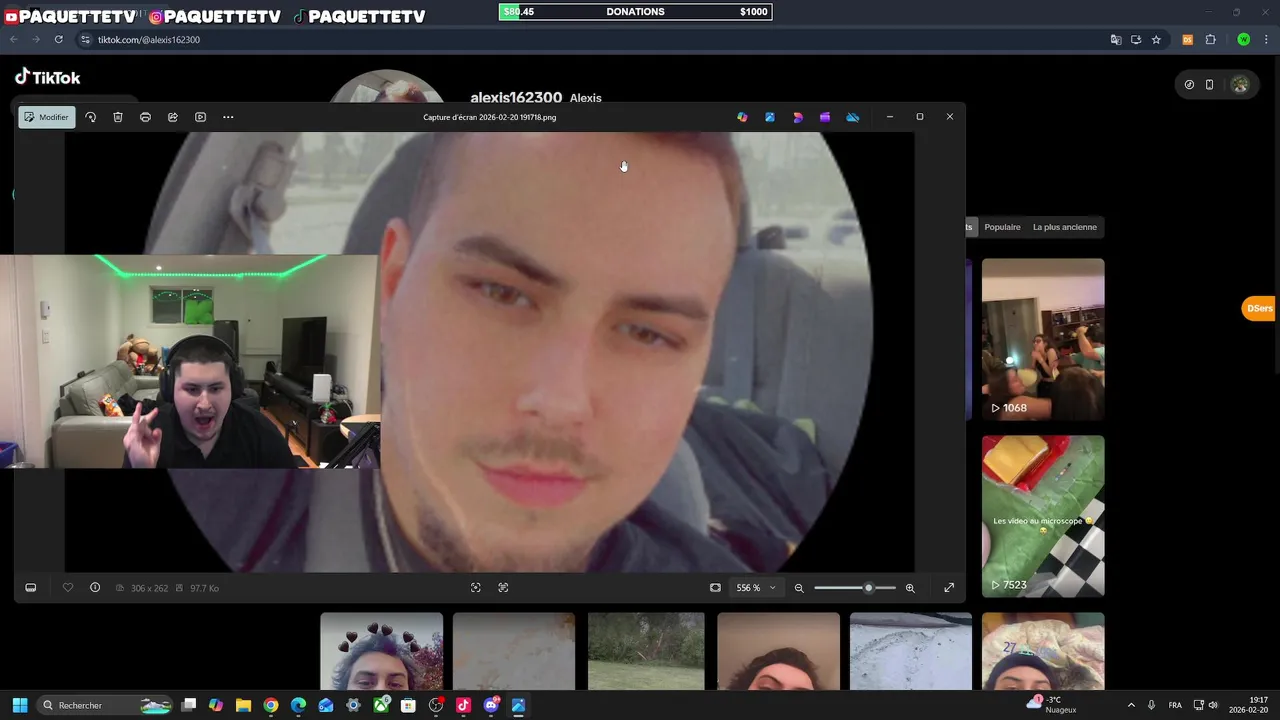Open the 556 % zoom dropdown
This screenshot has width=1280, height=720.
(x=755, y=588)
